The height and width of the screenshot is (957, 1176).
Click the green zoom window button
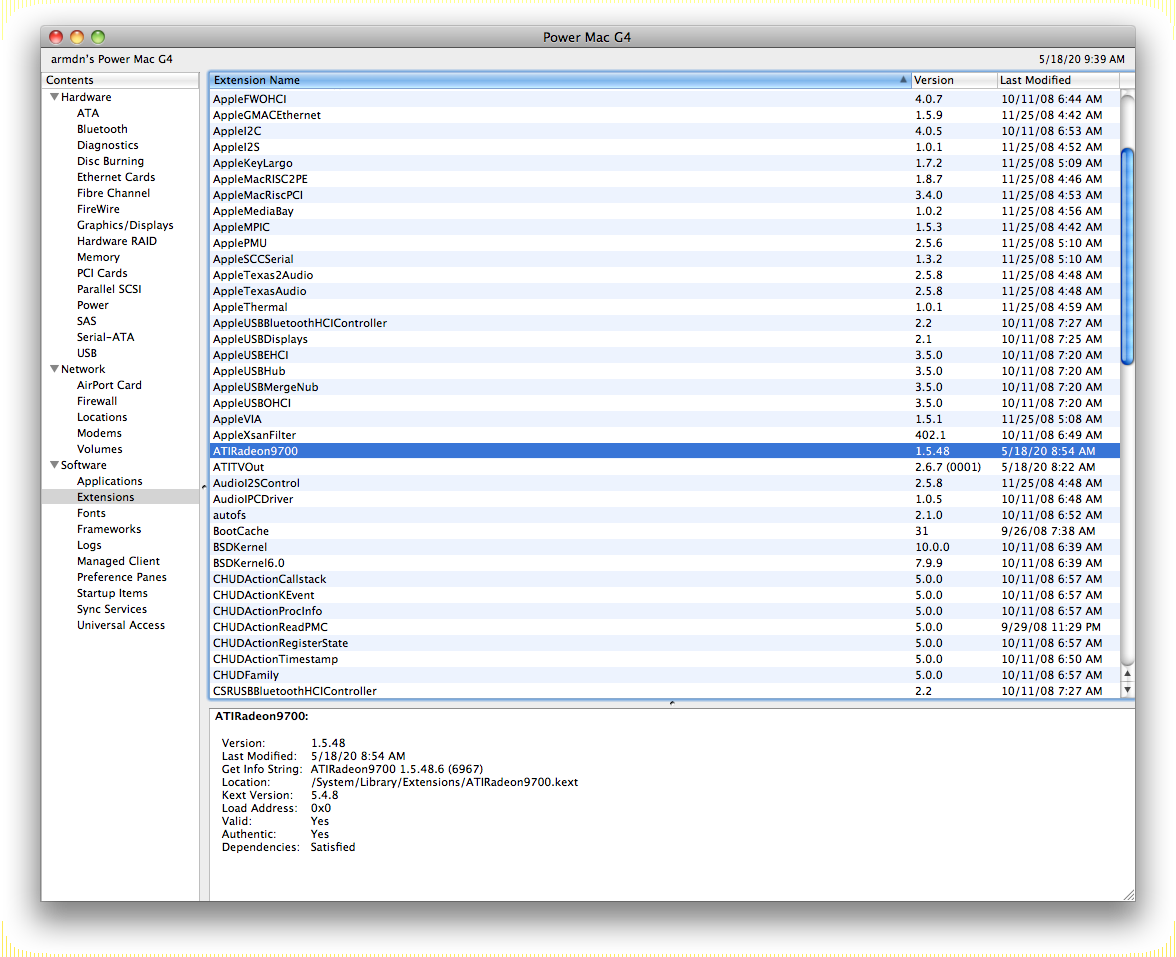click(98, 37)
